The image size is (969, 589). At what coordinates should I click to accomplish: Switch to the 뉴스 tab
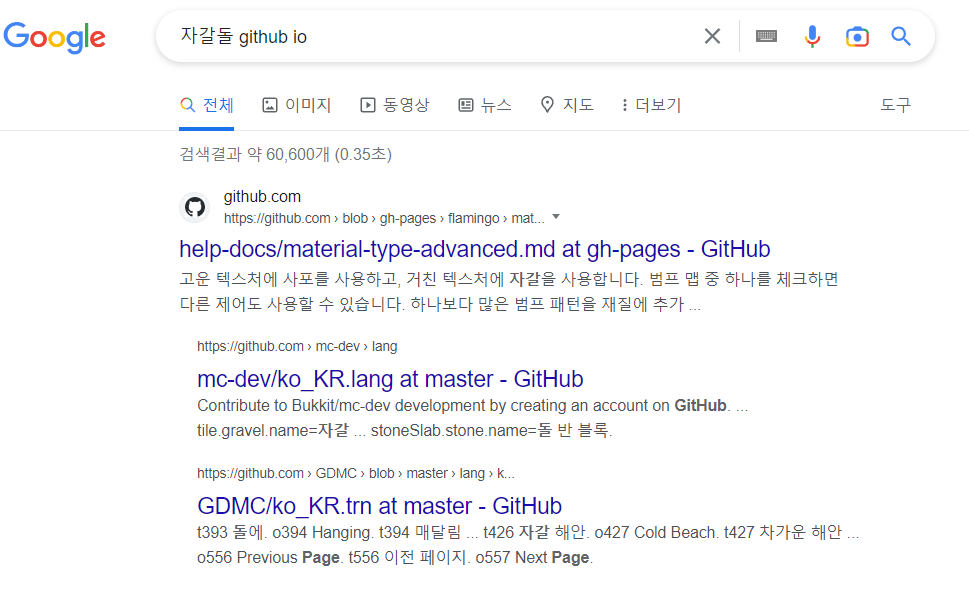(485, 105)
